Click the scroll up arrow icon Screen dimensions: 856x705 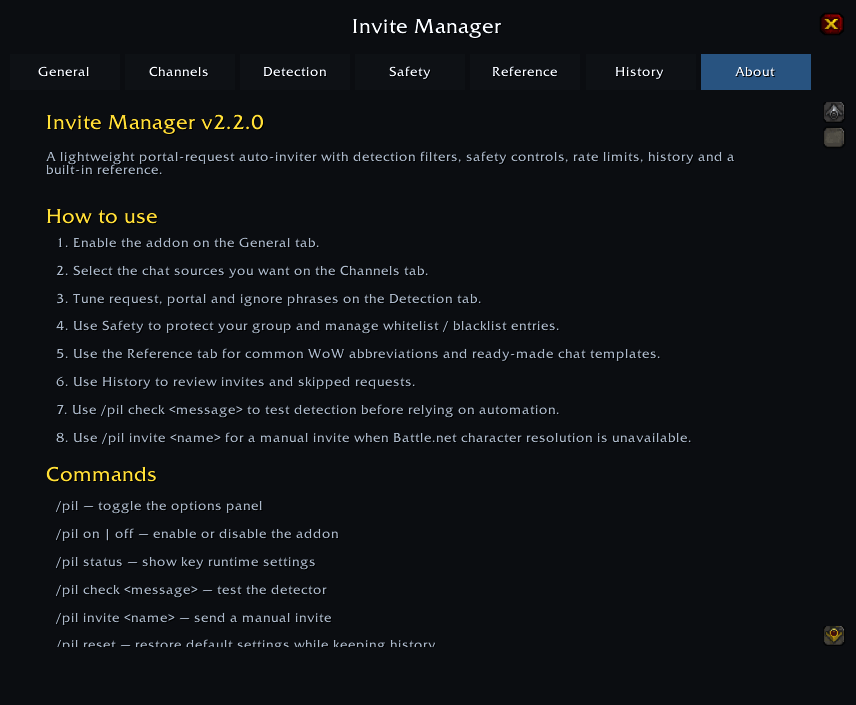point(834,112)
